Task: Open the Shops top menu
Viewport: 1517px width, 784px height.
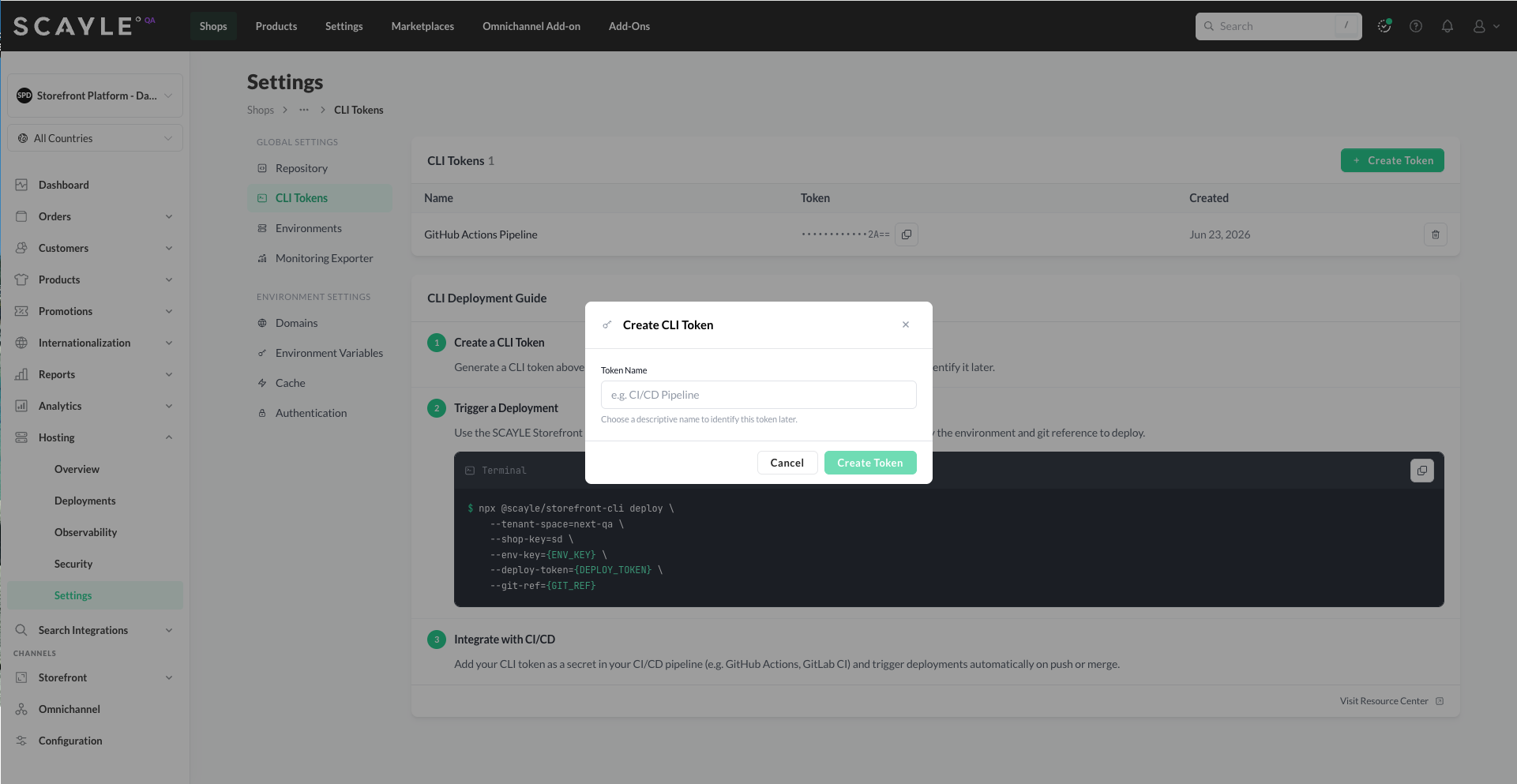Action: pos(213,26)
